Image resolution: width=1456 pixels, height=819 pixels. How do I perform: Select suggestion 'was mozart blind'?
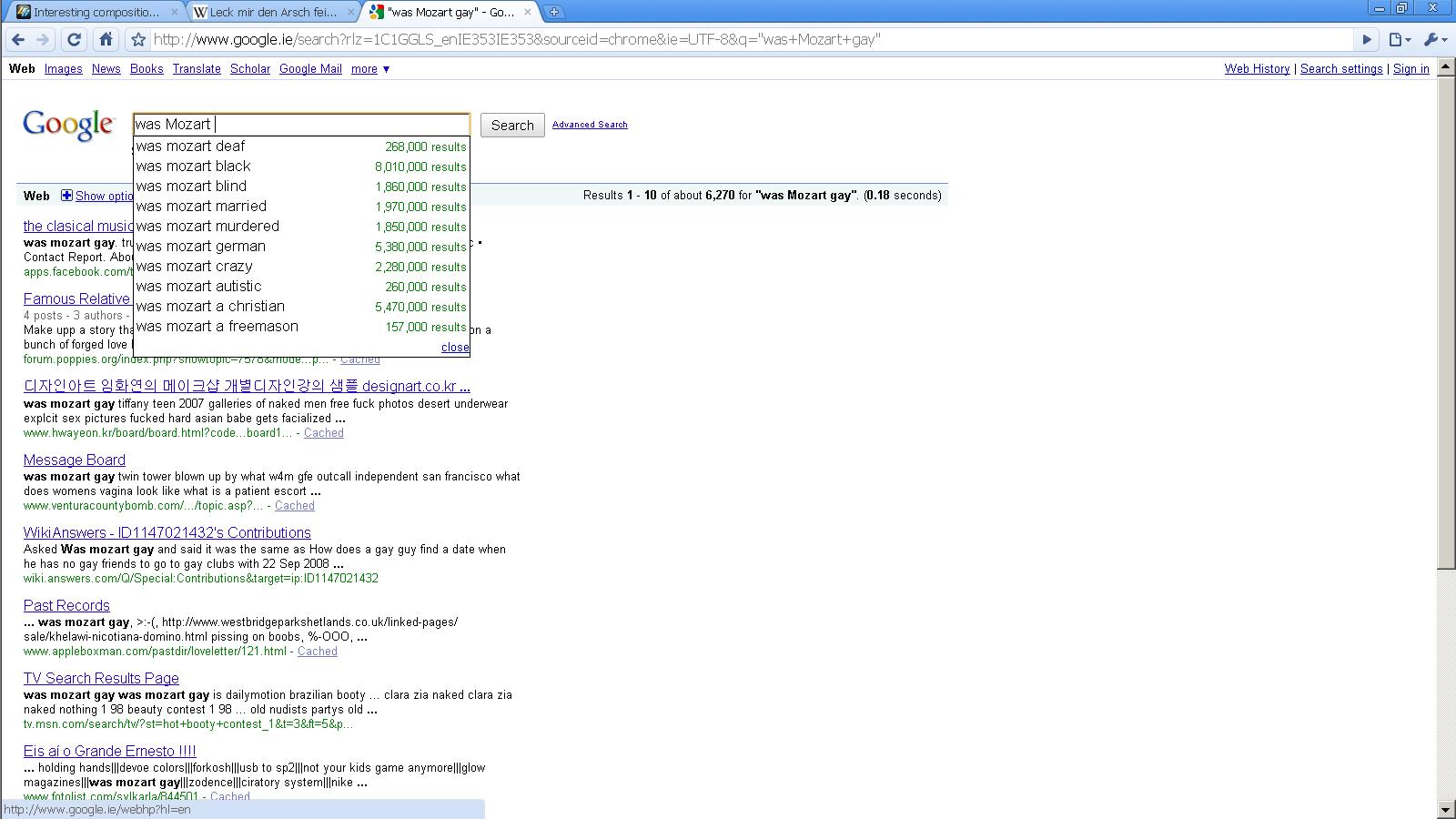click(x=301, y=187)
